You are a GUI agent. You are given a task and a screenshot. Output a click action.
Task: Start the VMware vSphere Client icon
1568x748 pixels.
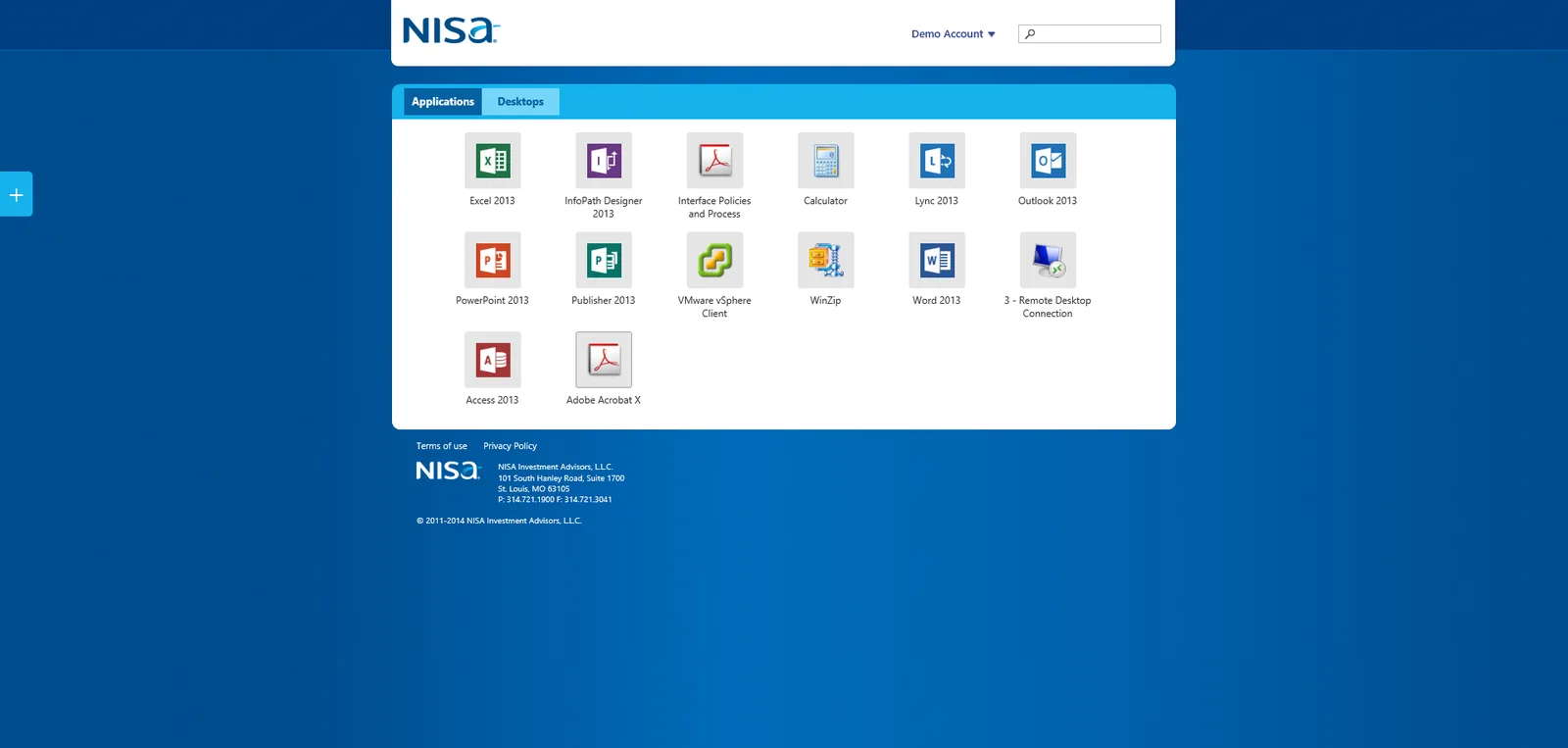[x=715, y=260]
